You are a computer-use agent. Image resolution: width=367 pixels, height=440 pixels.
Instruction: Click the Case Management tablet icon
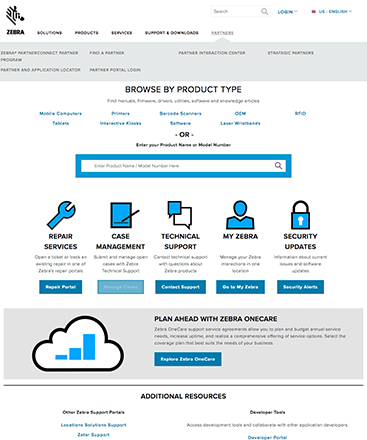coord(124,215)
